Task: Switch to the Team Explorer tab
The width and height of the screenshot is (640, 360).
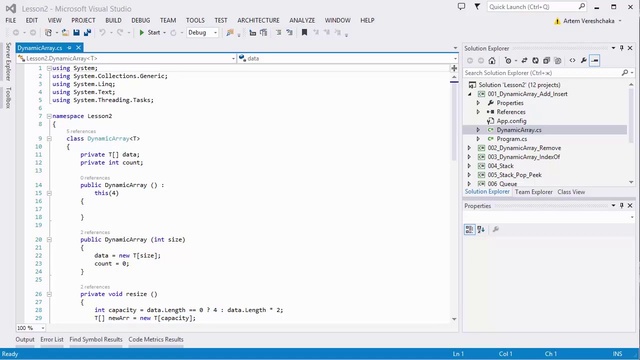Action: point(533,192)
